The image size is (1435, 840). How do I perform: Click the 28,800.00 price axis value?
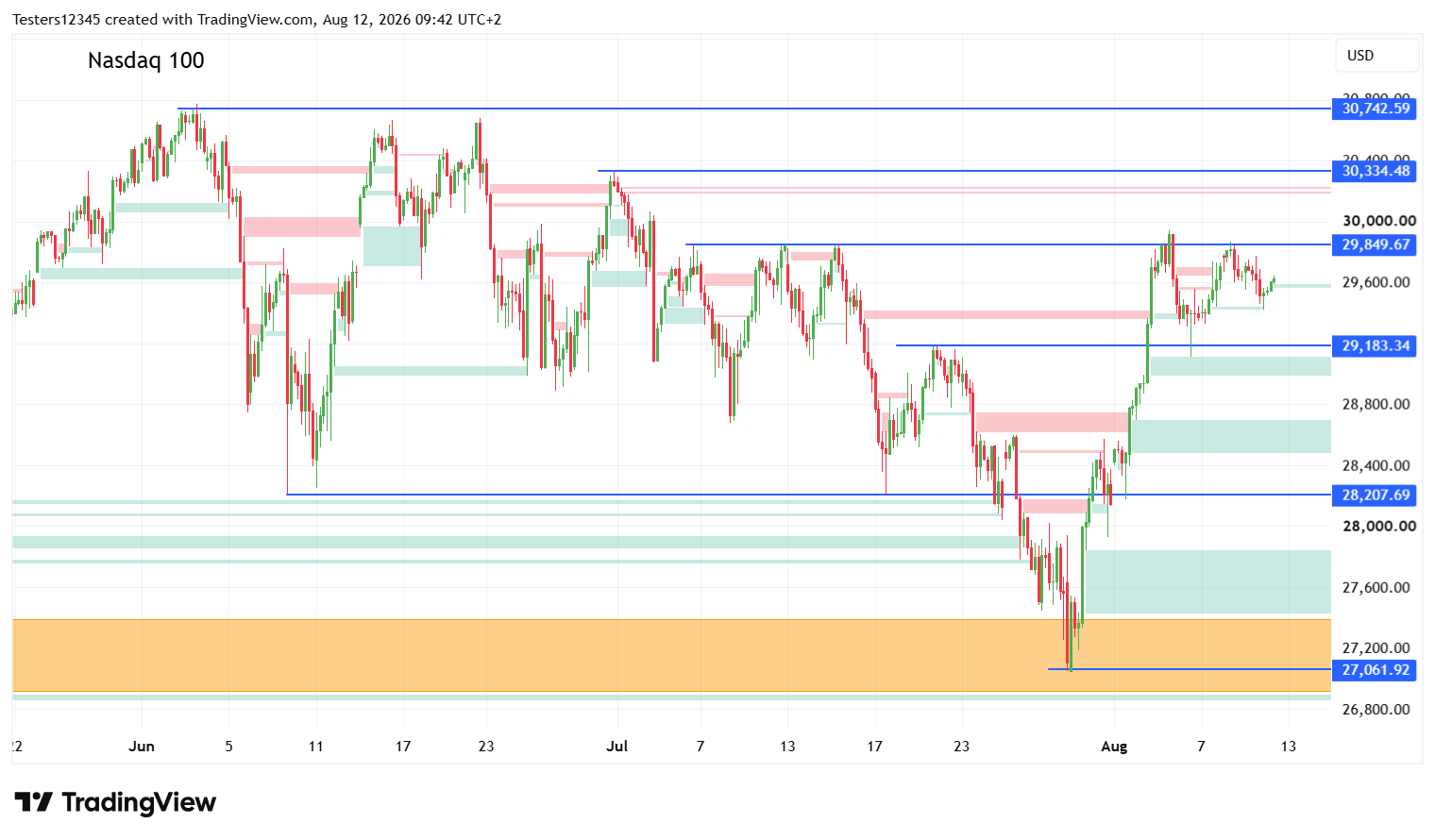pos(1376,404)
